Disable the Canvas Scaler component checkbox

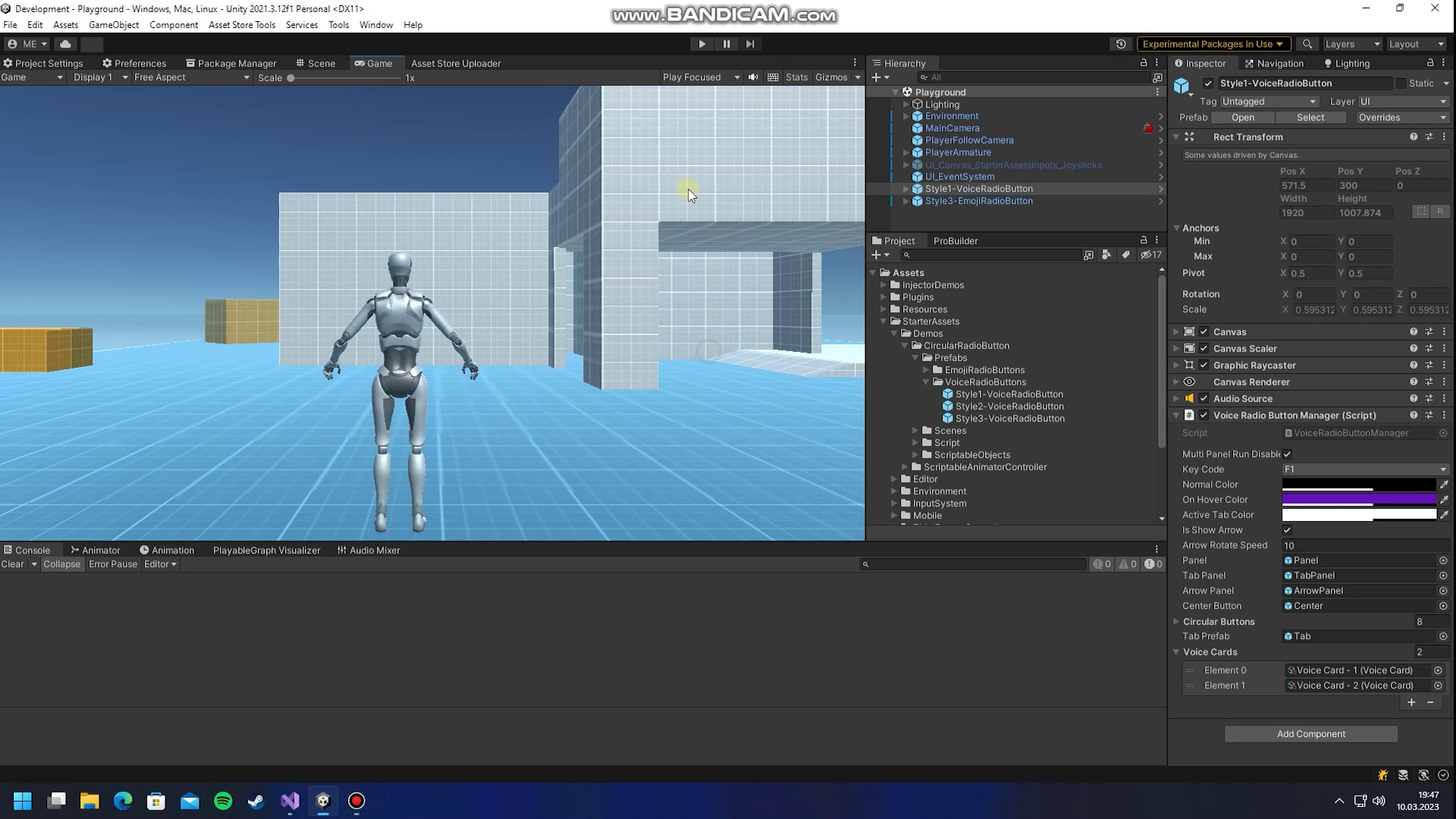tap(1203, 349)
